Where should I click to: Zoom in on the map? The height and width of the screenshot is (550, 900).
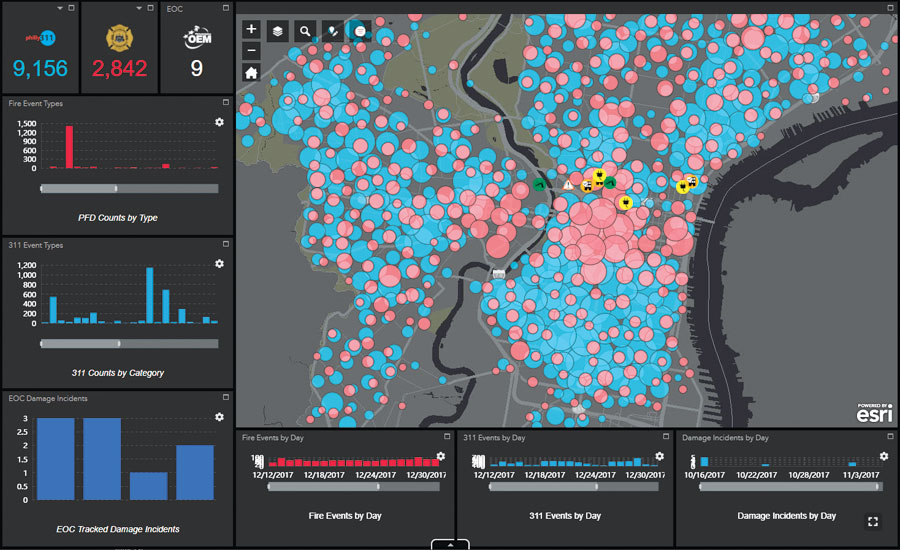(251, 29)
